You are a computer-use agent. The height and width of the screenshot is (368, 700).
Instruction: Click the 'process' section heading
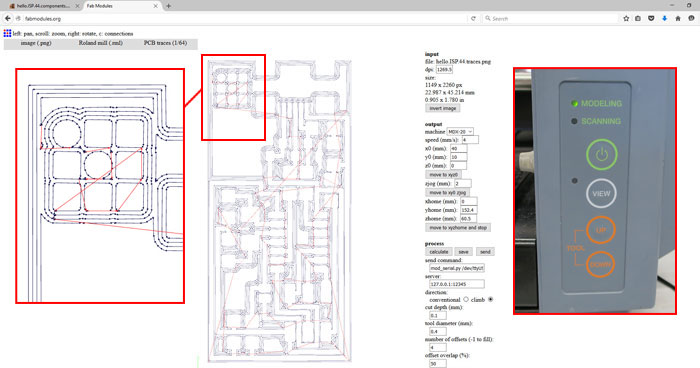434,244
